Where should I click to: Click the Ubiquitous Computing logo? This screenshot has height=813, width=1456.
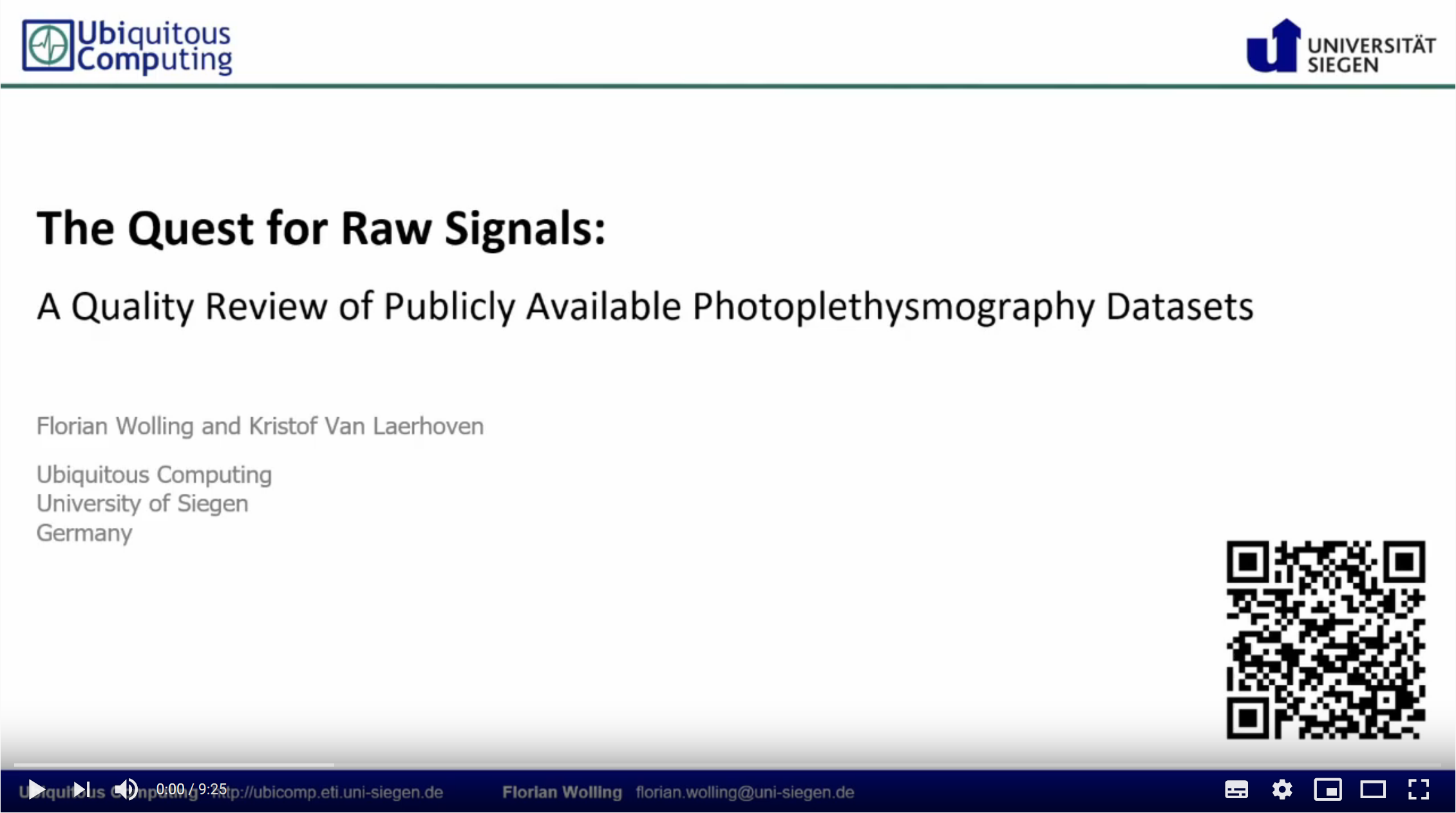[127, 46]
